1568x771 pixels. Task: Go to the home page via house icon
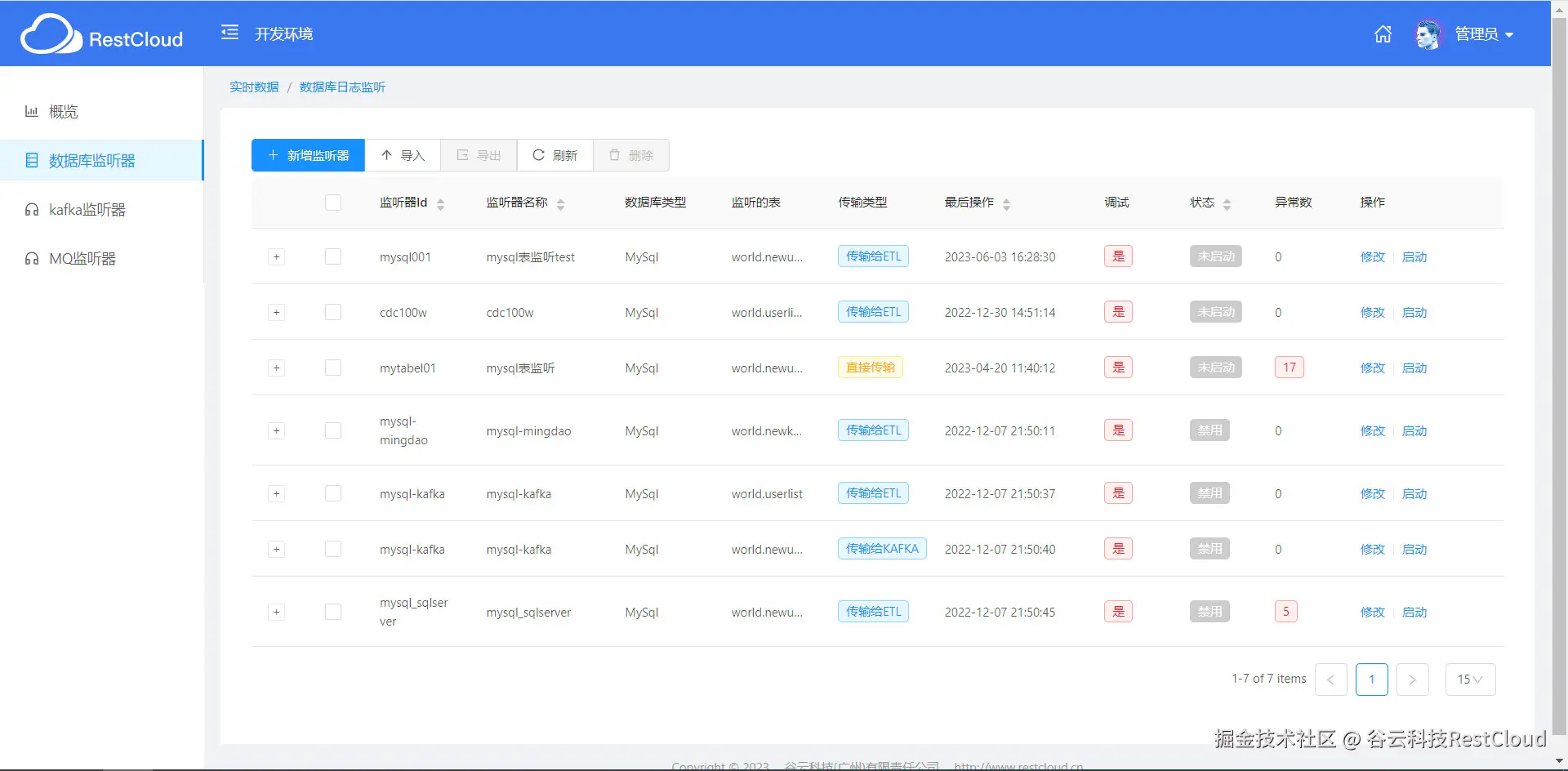[1383, 33]
